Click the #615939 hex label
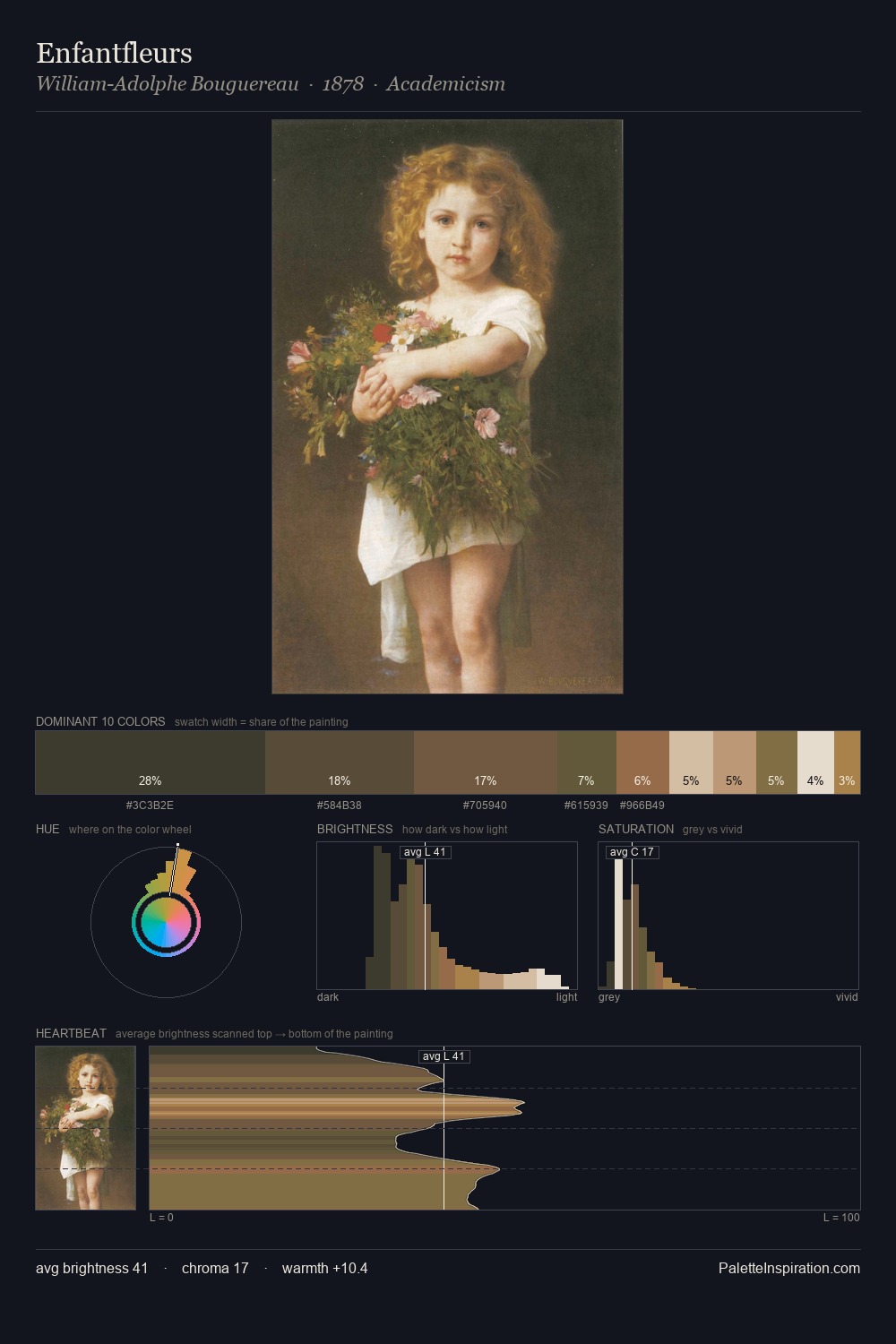Viewport: 896px width, 1344px height. pos(586,806)
